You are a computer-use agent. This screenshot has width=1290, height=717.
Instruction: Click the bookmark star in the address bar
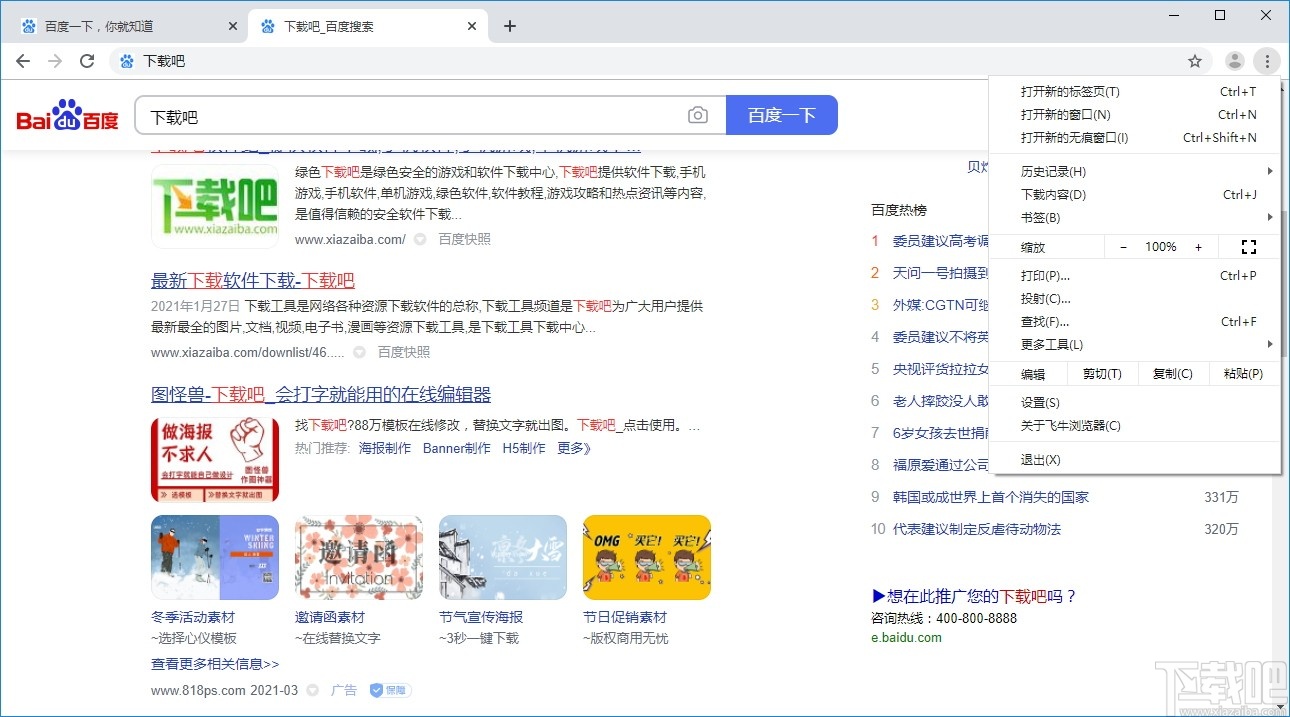pyautogui.click(x=1195, y=60)
